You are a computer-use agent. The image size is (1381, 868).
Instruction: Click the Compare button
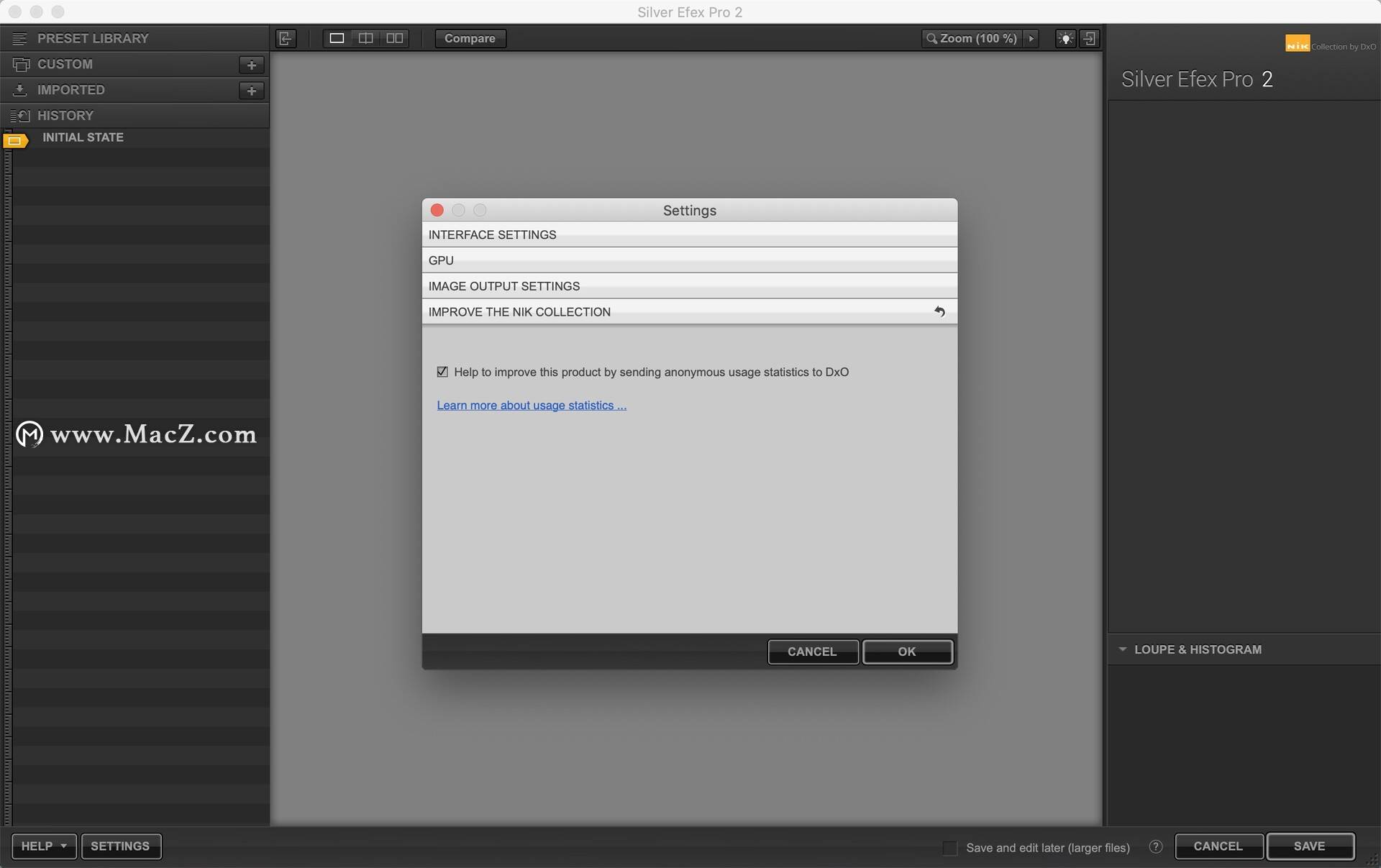pyautogui.click(x=470, y=38)
